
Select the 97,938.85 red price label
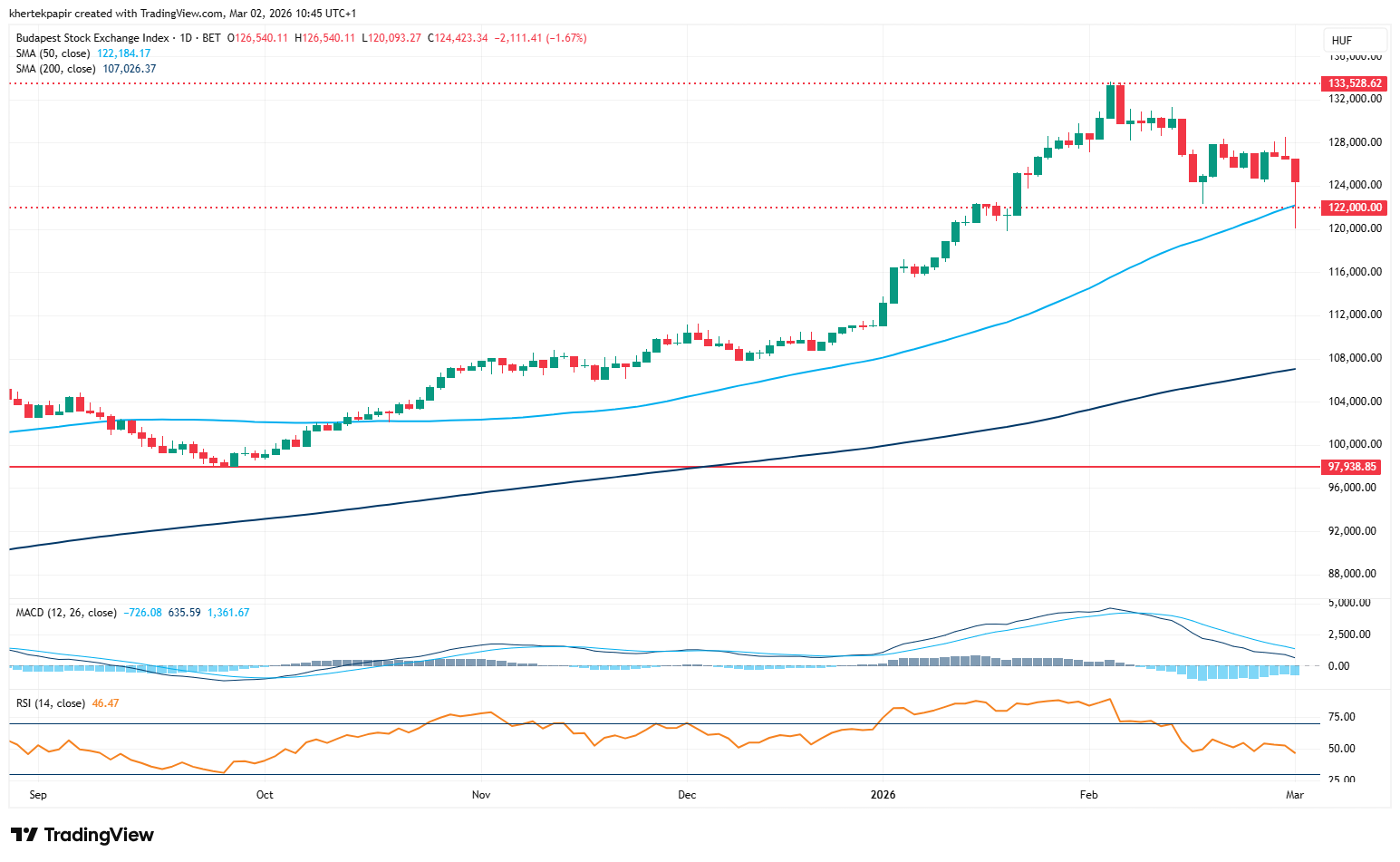(x=1352, y=467)
